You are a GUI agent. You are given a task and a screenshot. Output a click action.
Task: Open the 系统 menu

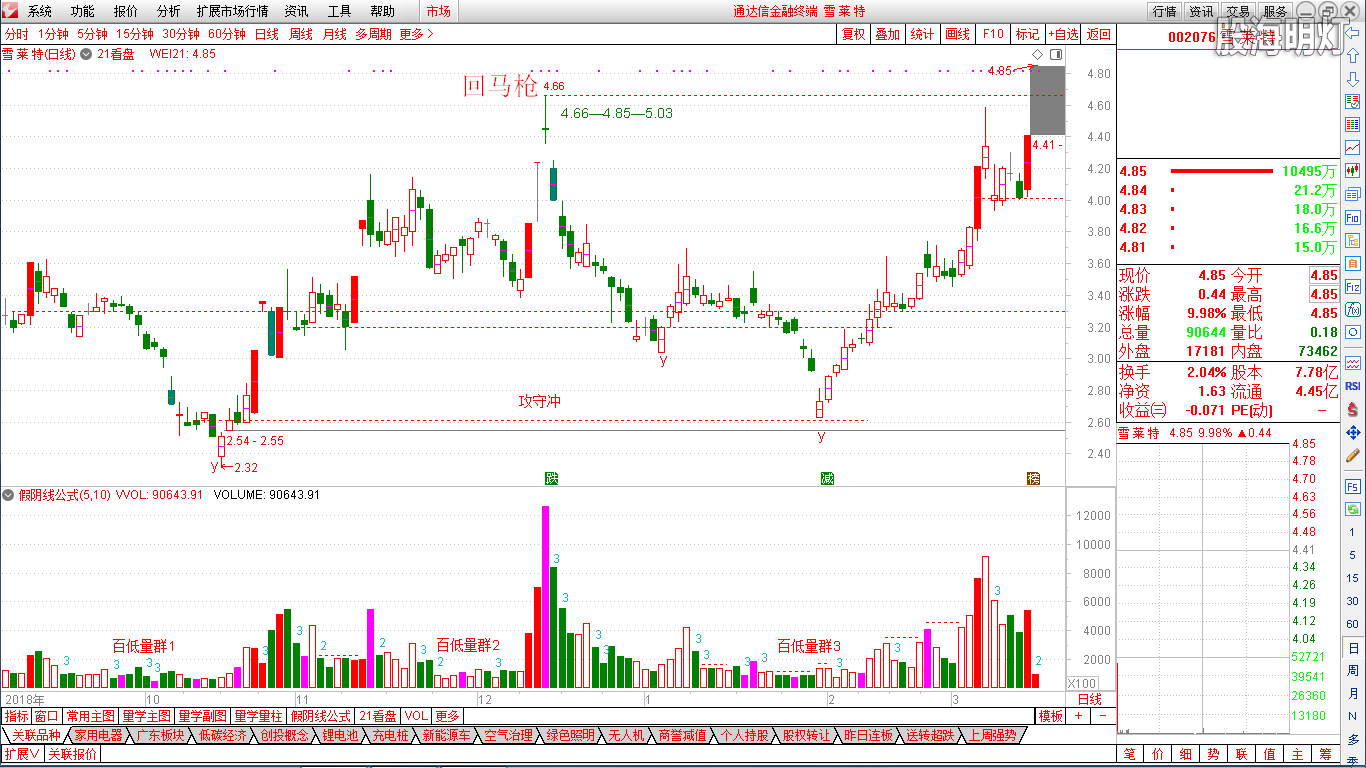click(x=40, y=11)
